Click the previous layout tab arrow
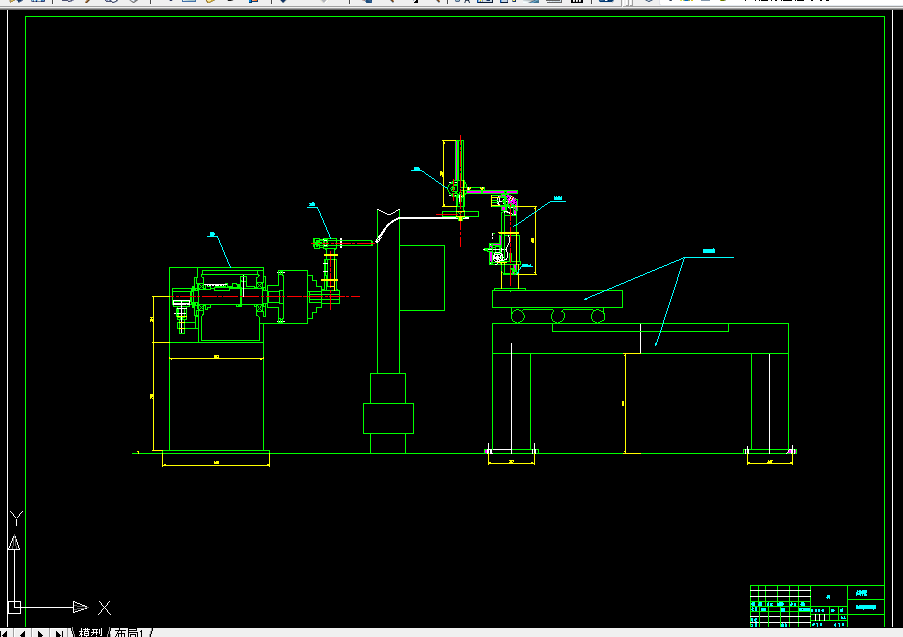This screenshot has height=637, width=903. pos(22,633)
